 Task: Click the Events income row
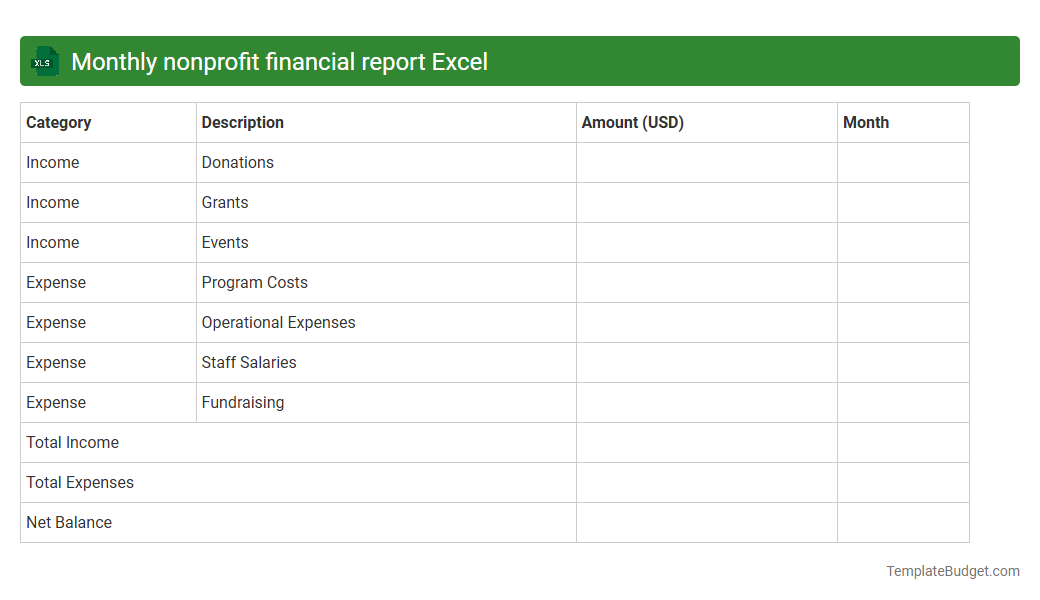224,242
